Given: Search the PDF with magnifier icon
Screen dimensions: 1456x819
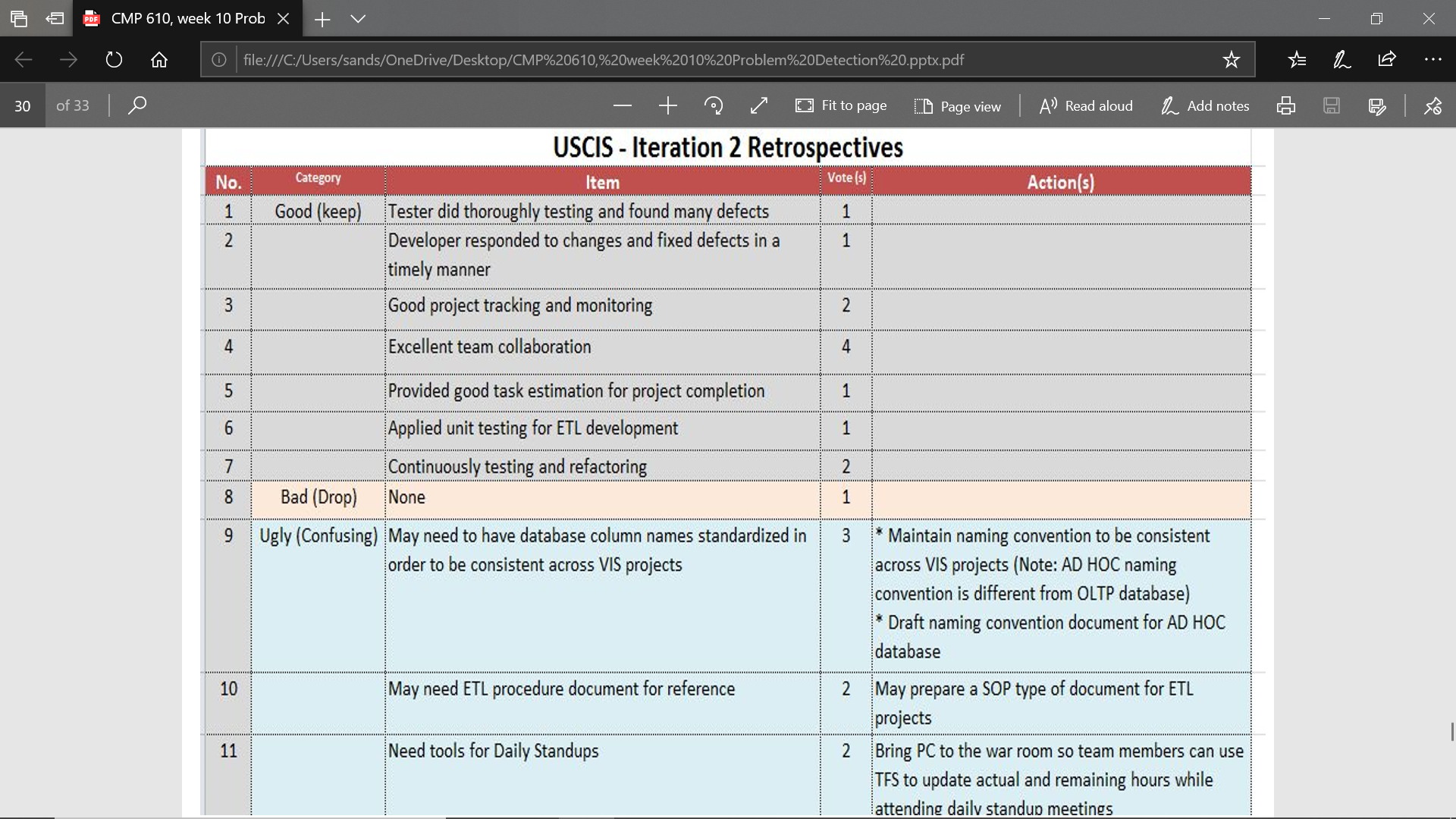Looking at the screenshot, I should (137, 105).
